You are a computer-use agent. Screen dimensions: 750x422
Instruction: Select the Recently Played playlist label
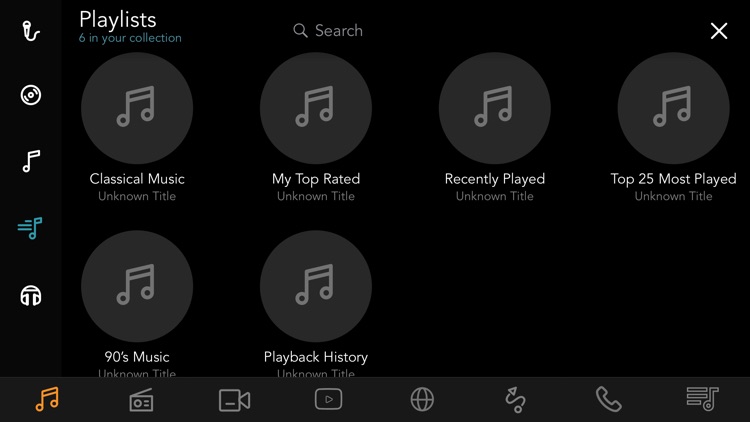click(x=495, y=179)
